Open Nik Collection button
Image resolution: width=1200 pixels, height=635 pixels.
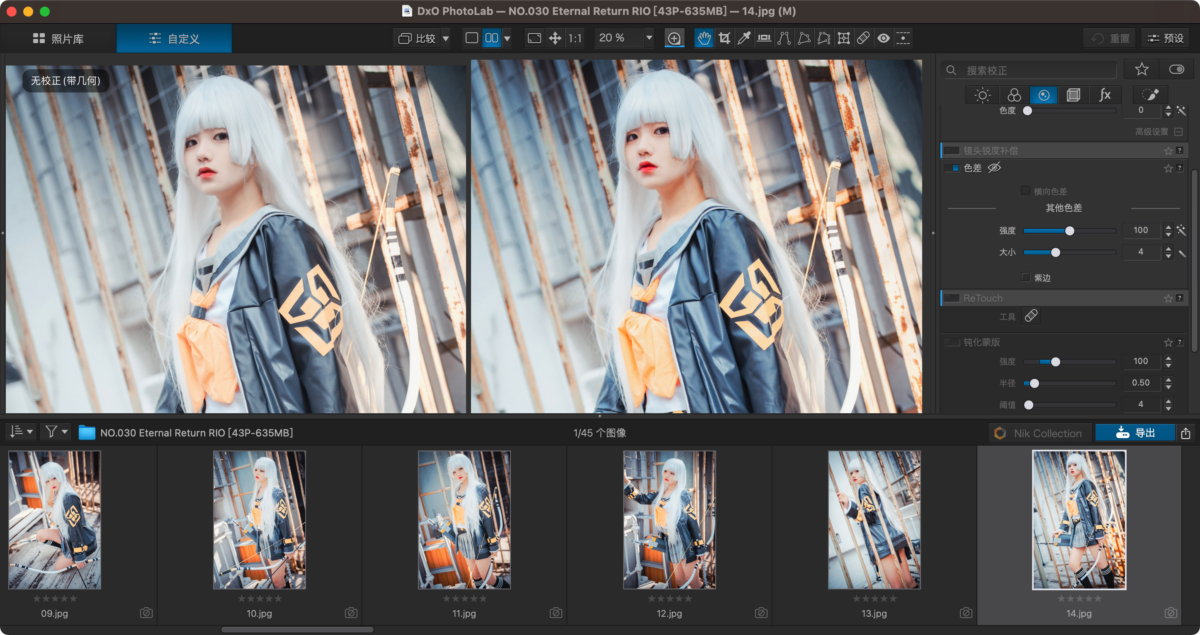[x=1038, y=433]
